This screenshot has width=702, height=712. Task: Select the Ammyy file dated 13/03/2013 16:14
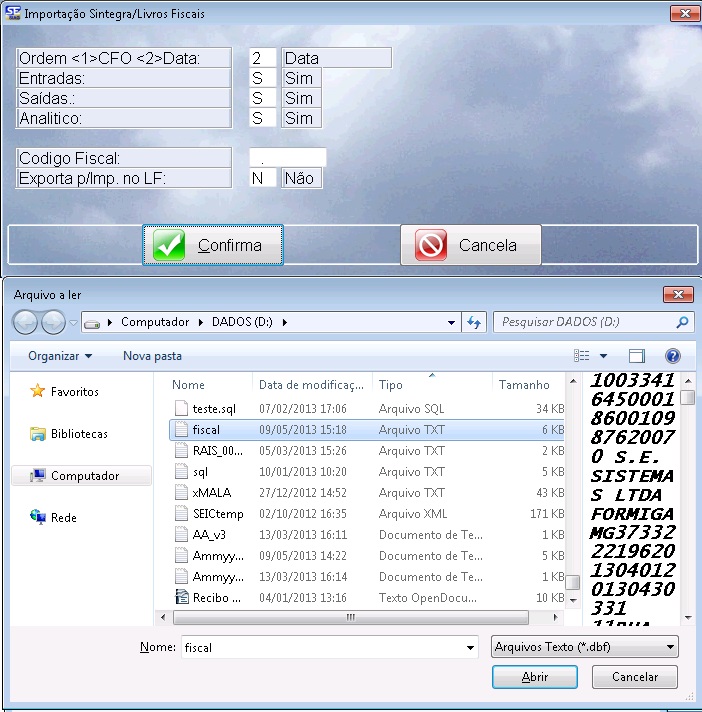tap(366, 576)
